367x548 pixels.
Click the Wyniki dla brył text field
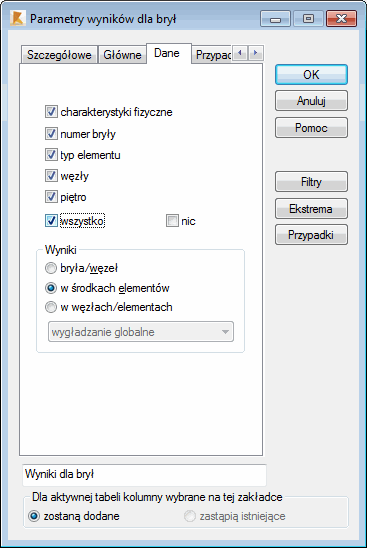(x=144, y=475)
